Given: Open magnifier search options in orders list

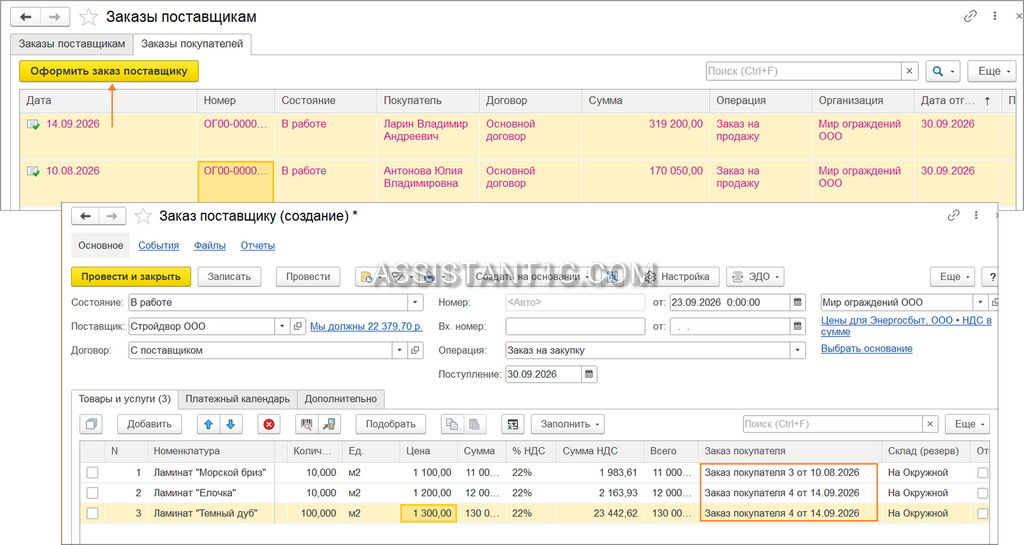Looking at the screenshot, I should [942, 71].
